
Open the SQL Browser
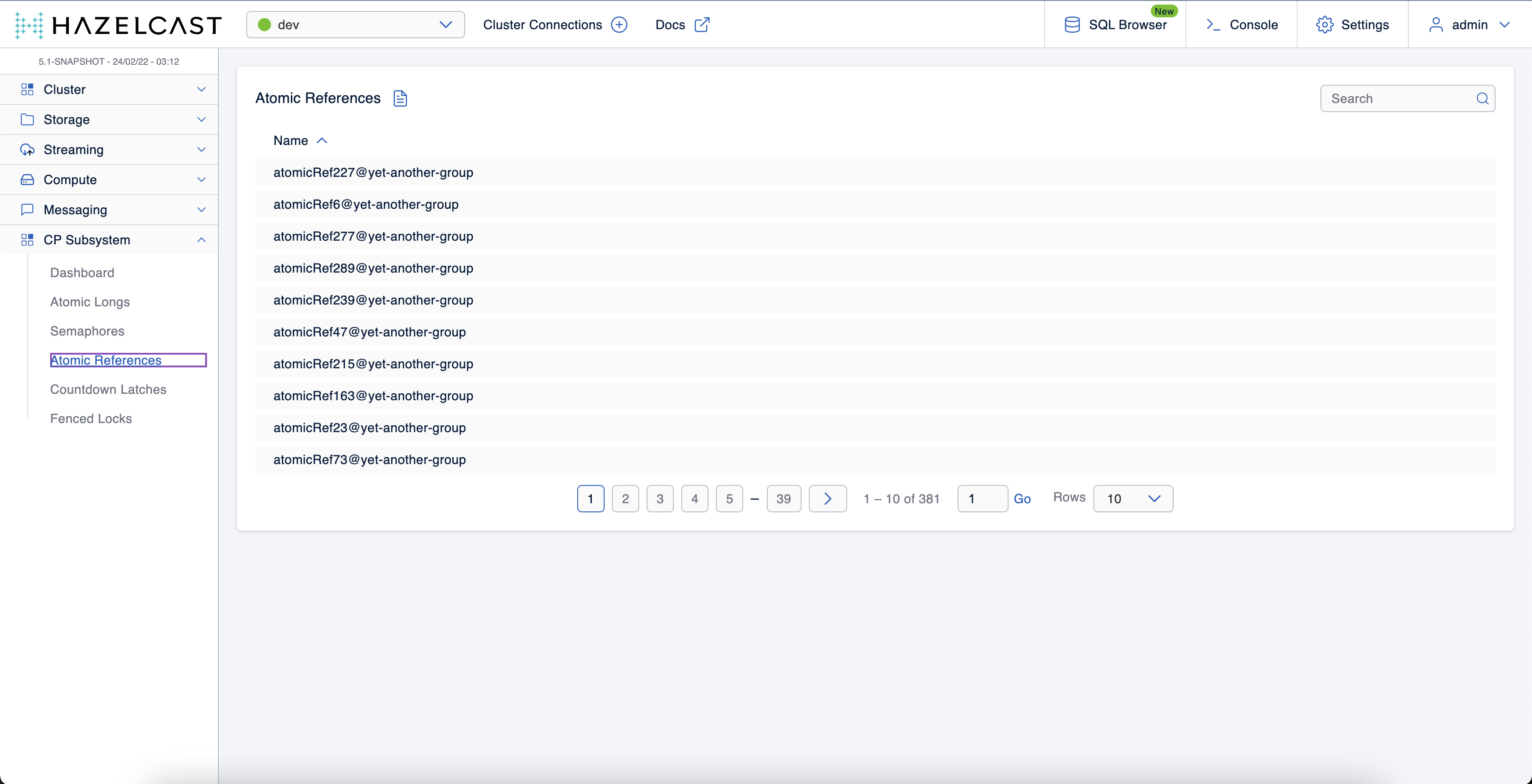coord(1116,24)
